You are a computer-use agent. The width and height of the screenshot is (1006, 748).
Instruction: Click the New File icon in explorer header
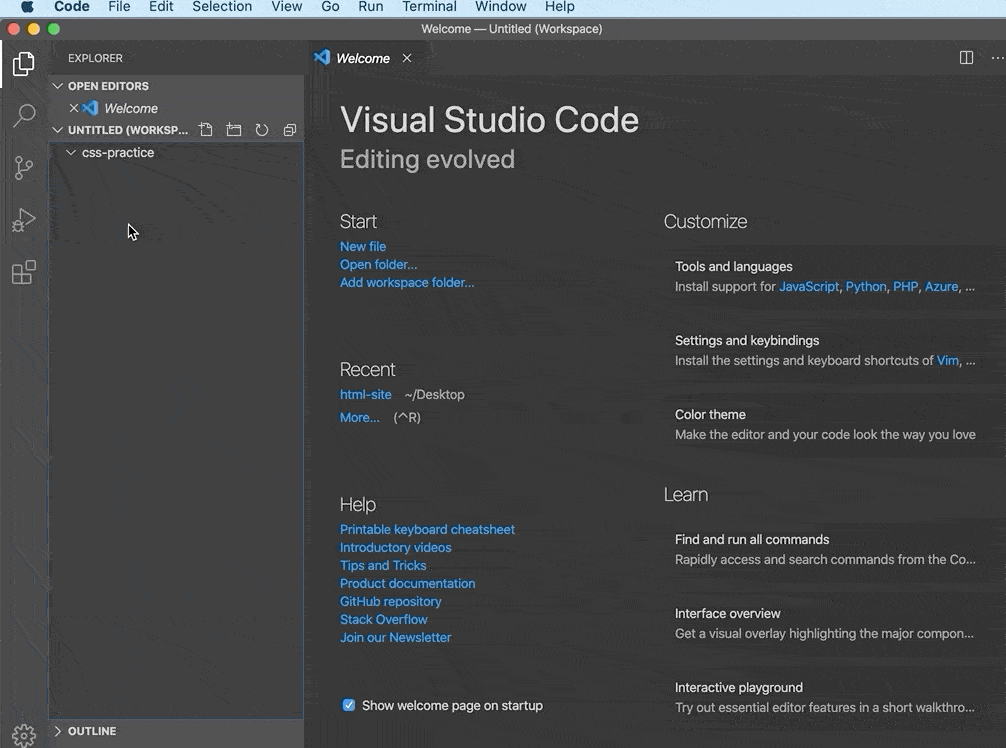tap(206, 130)
